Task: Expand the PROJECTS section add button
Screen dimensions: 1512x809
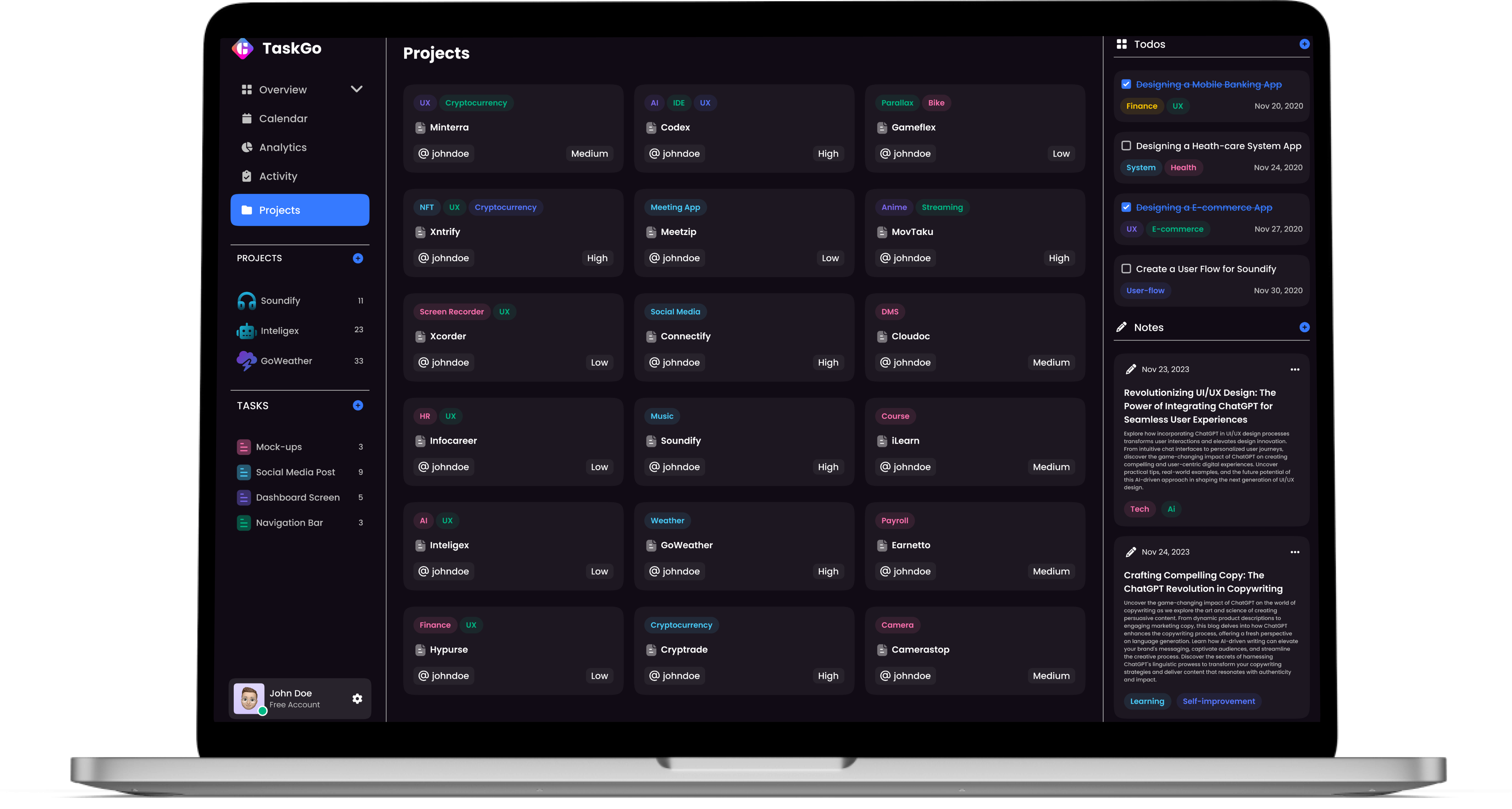Action: 358,258
